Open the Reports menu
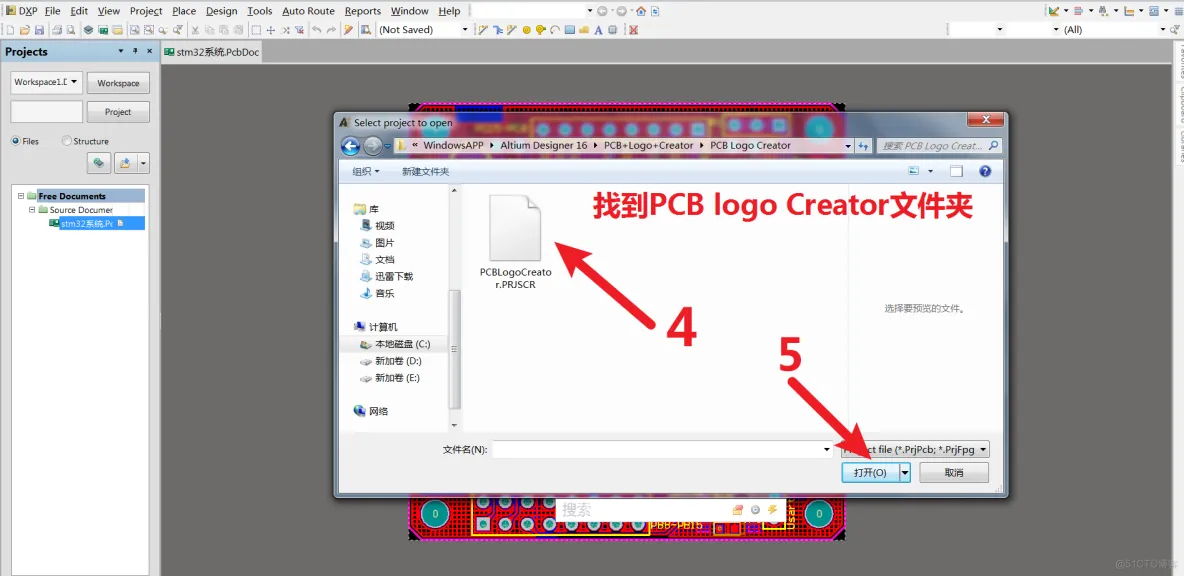 362,11
